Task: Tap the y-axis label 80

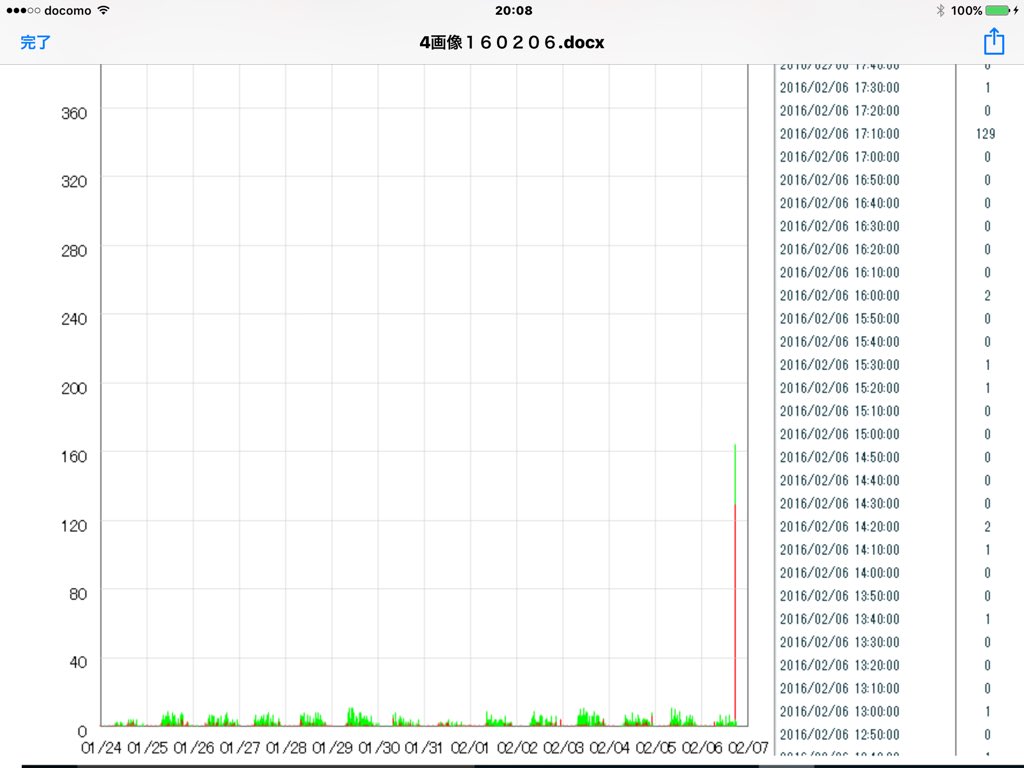Action: pos(78,594)
